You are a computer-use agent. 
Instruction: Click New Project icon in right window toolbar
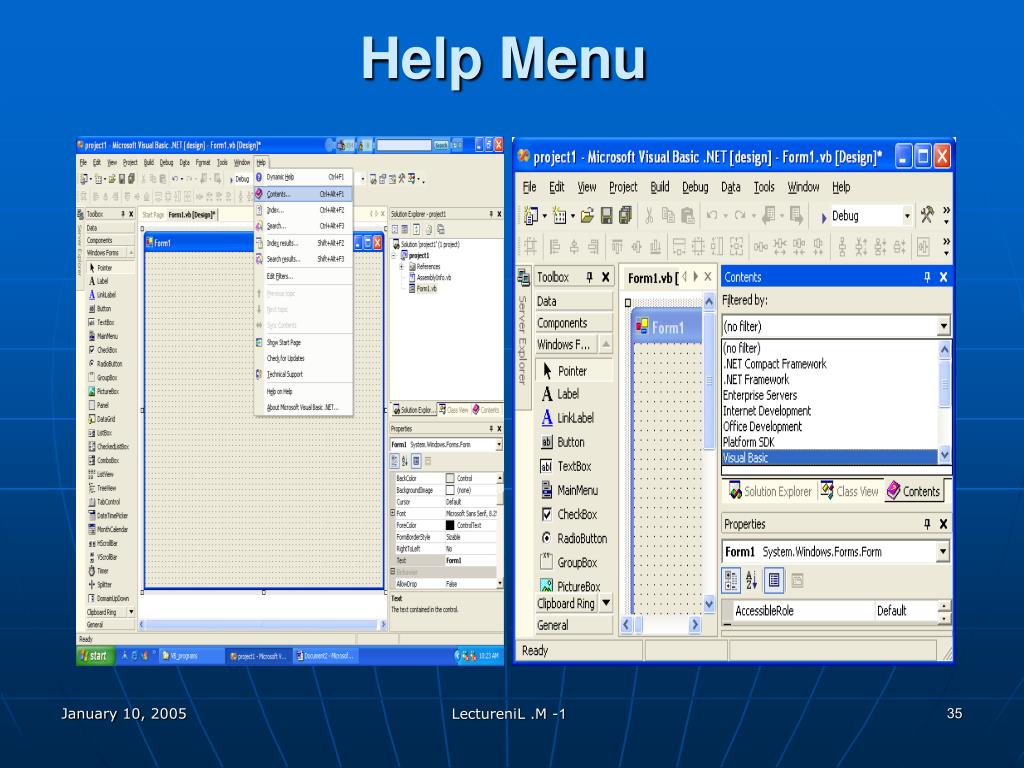pyautogui.click(x=530, y=215)
